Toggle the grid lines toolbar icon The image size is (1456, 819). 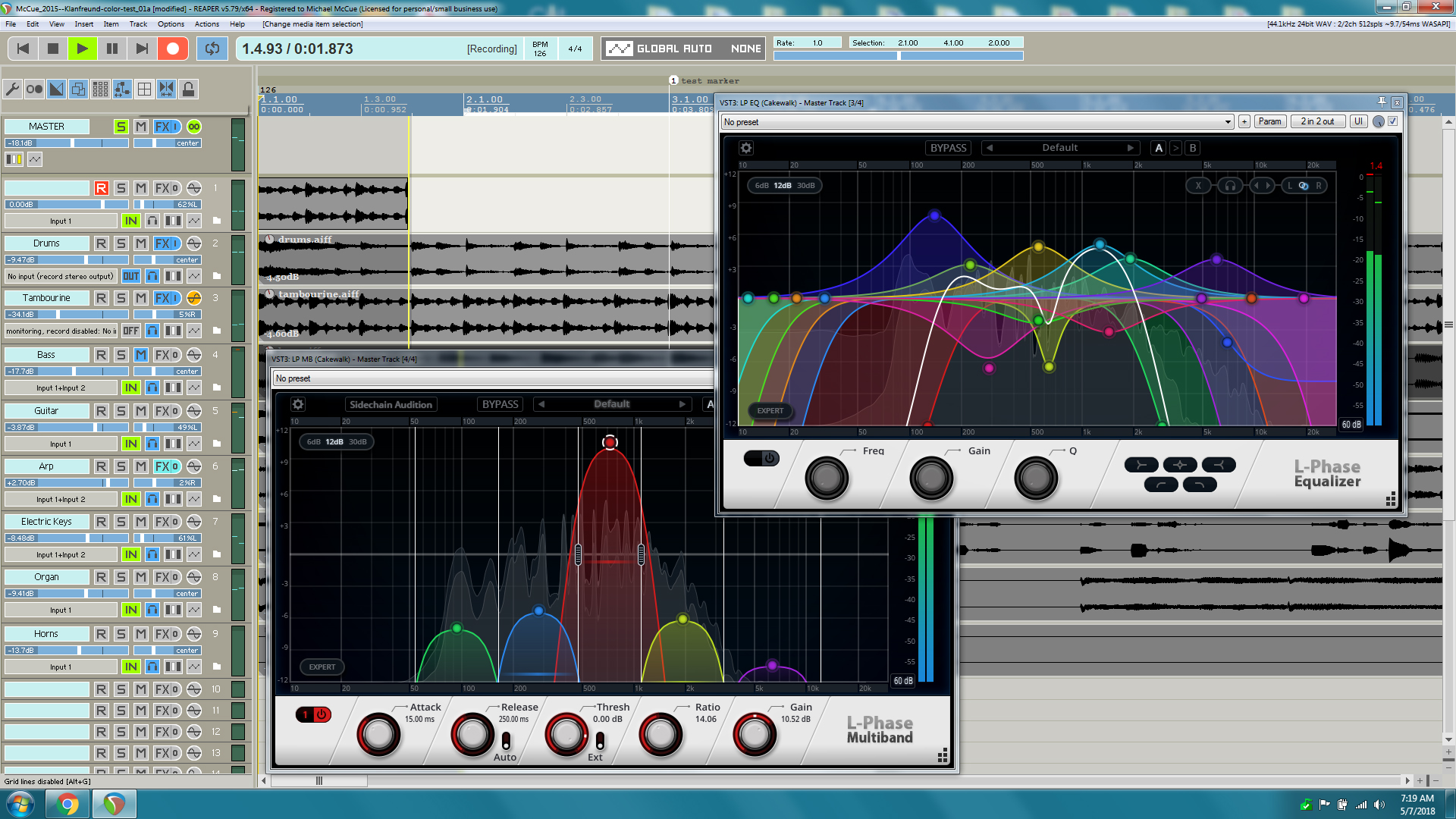[x=144, y=89]
